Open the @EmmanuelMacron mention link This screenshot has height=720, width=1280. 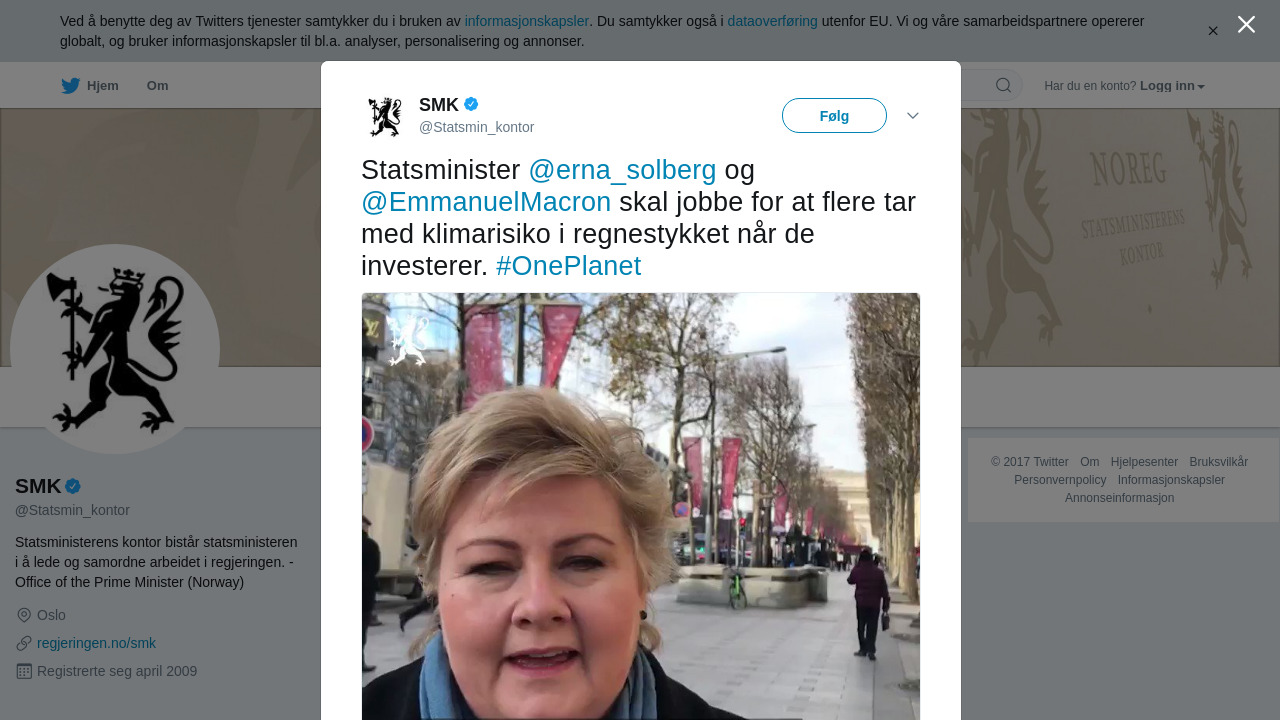click(486, 202)
